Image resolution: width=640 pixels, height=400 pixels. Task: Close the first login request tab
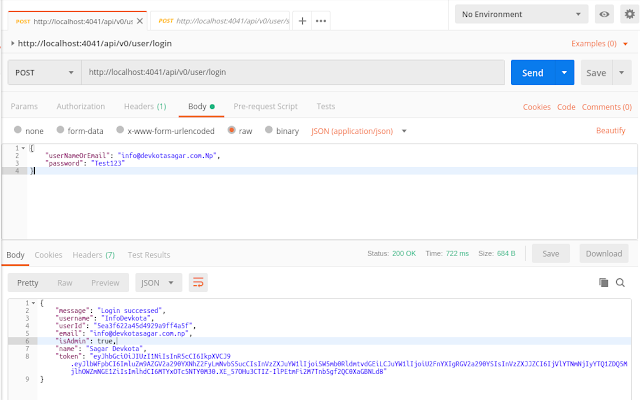point(140,21)
